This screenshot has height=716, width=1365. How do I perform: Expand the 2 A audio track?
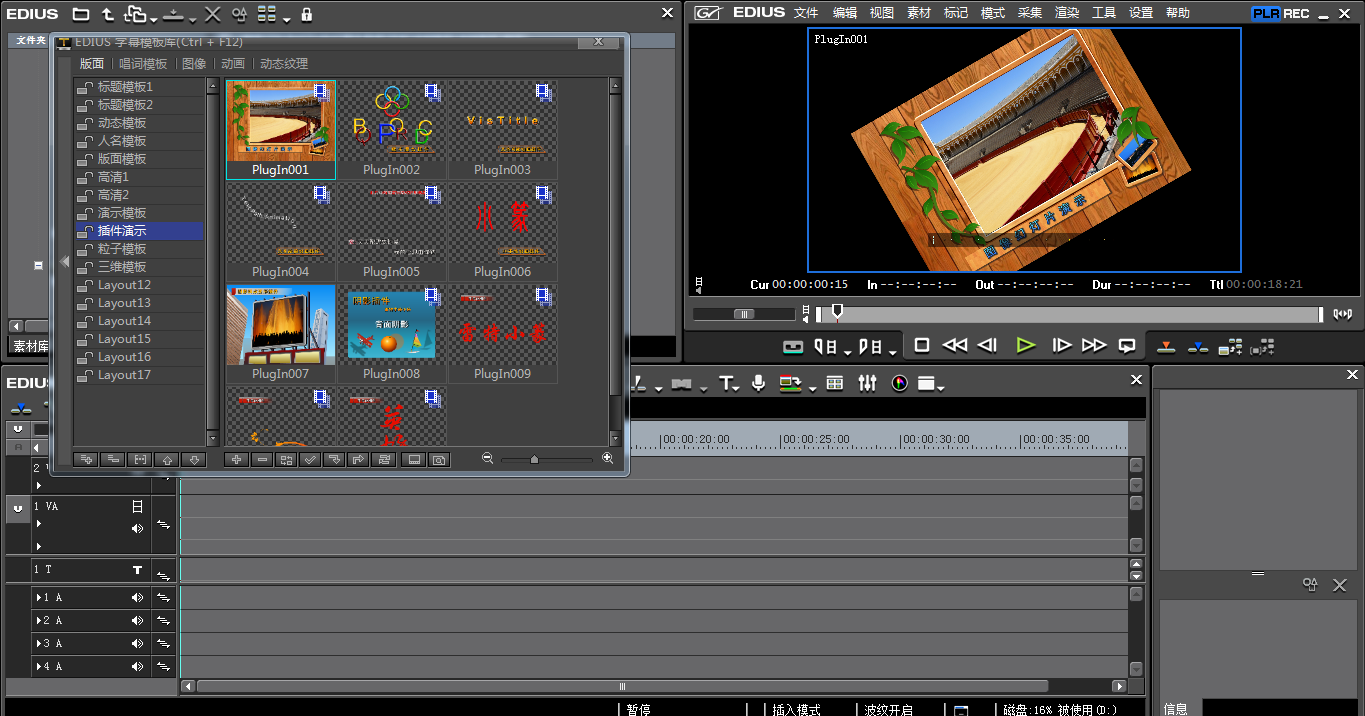click(39, 621)
